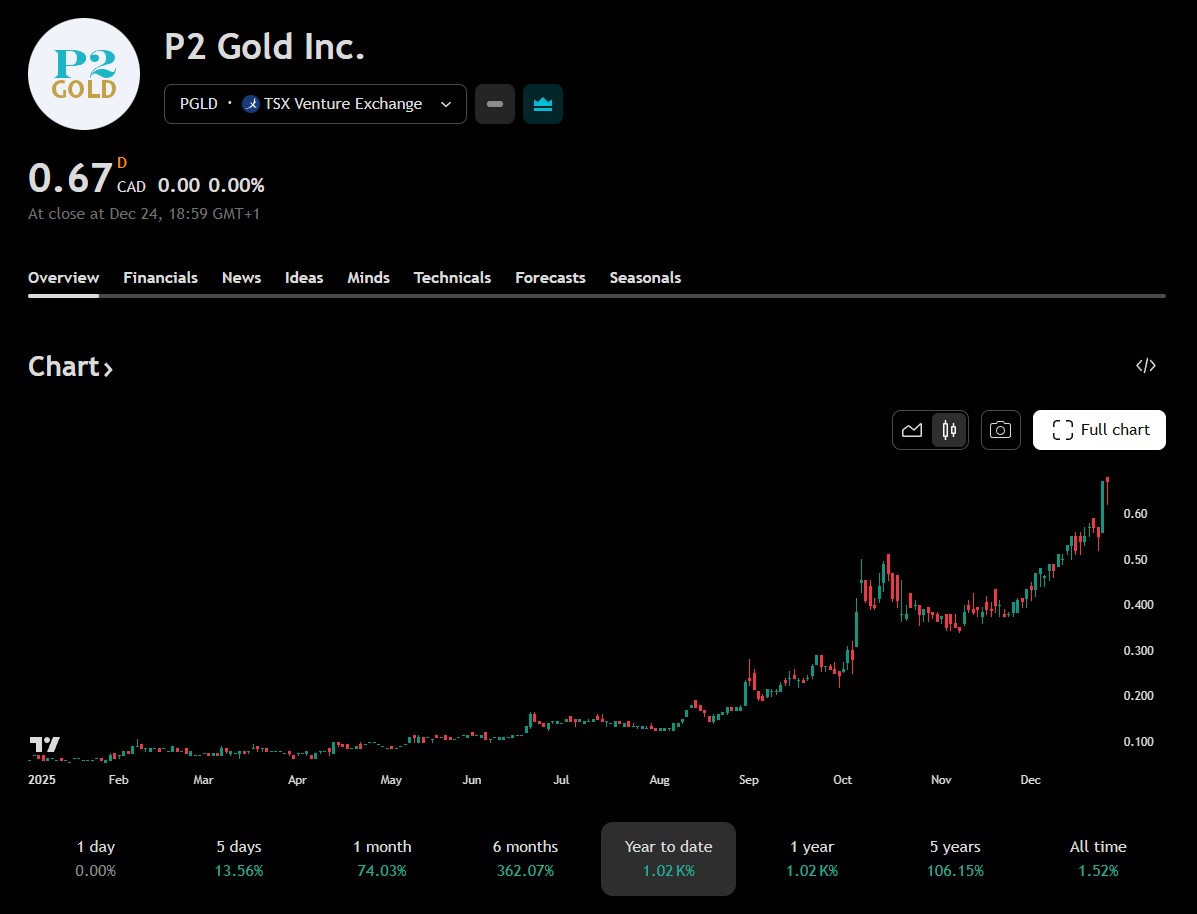1197x914 pixels.
Task: Select the Overview tab
Action: pos(63,278)
